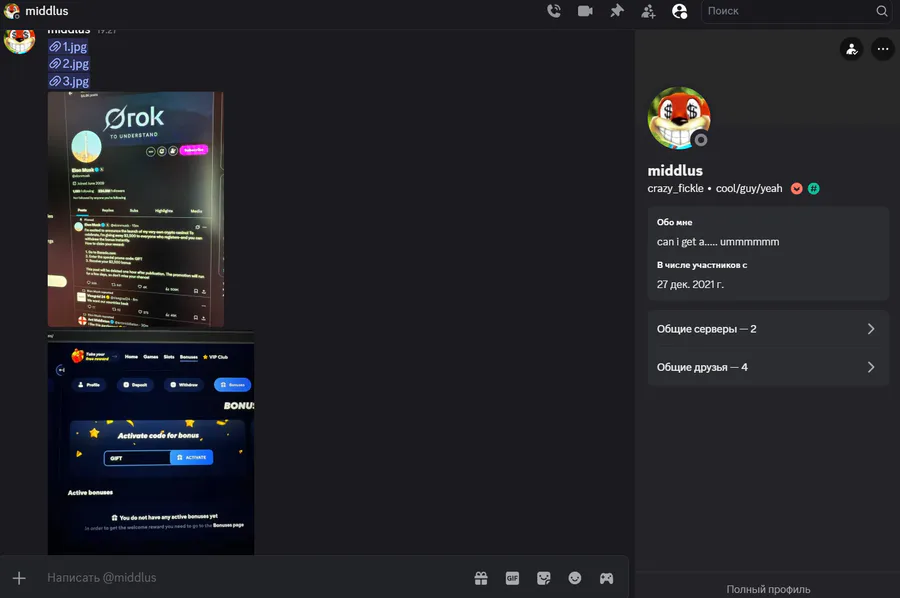The image size is (900, 598).
Task: Open the Grok profile screenshot image
Action: [135, 209]
